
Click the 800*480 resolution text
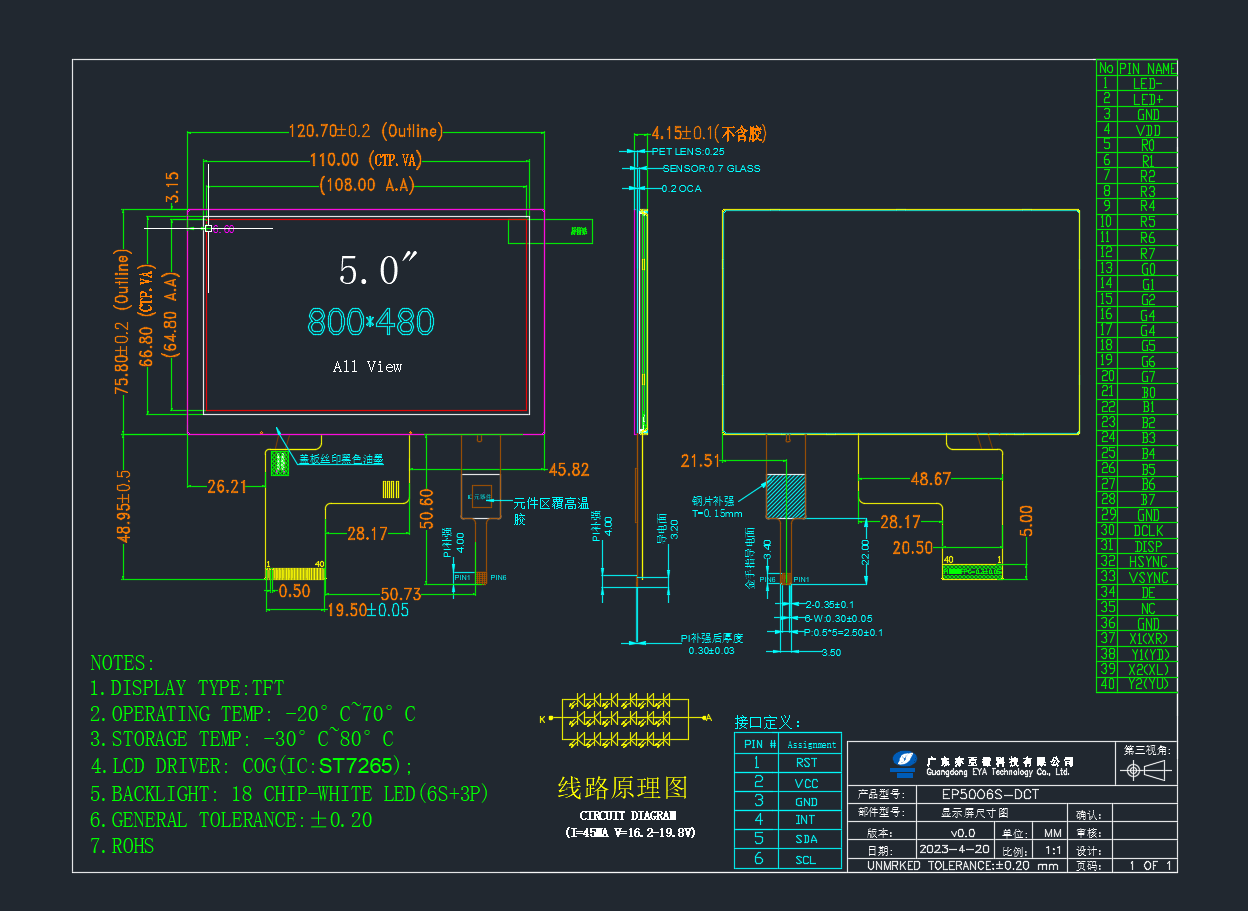[x=370, y=322]
